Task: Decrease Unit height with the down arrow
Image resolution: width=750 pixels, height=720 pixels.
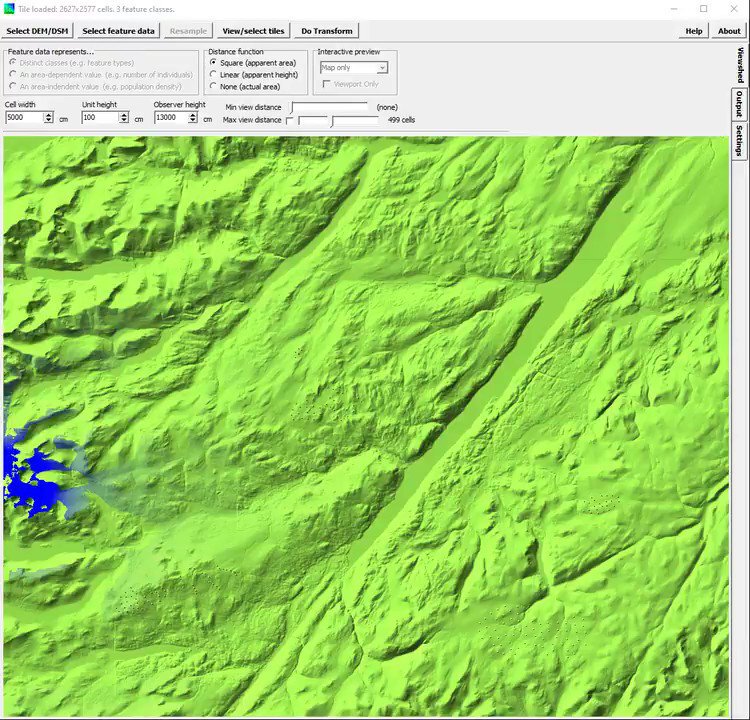Action: point(125,121)
